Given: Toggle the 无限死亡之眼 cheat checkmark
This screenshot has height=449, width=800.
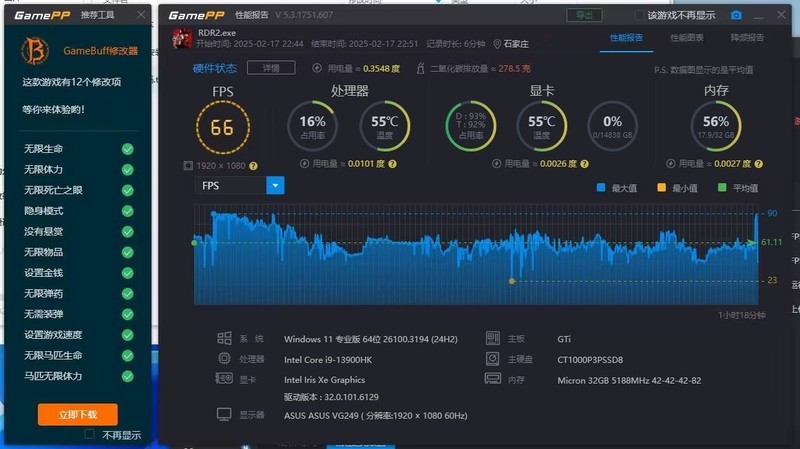Looking at the screenshot, I should pos(128,190).
